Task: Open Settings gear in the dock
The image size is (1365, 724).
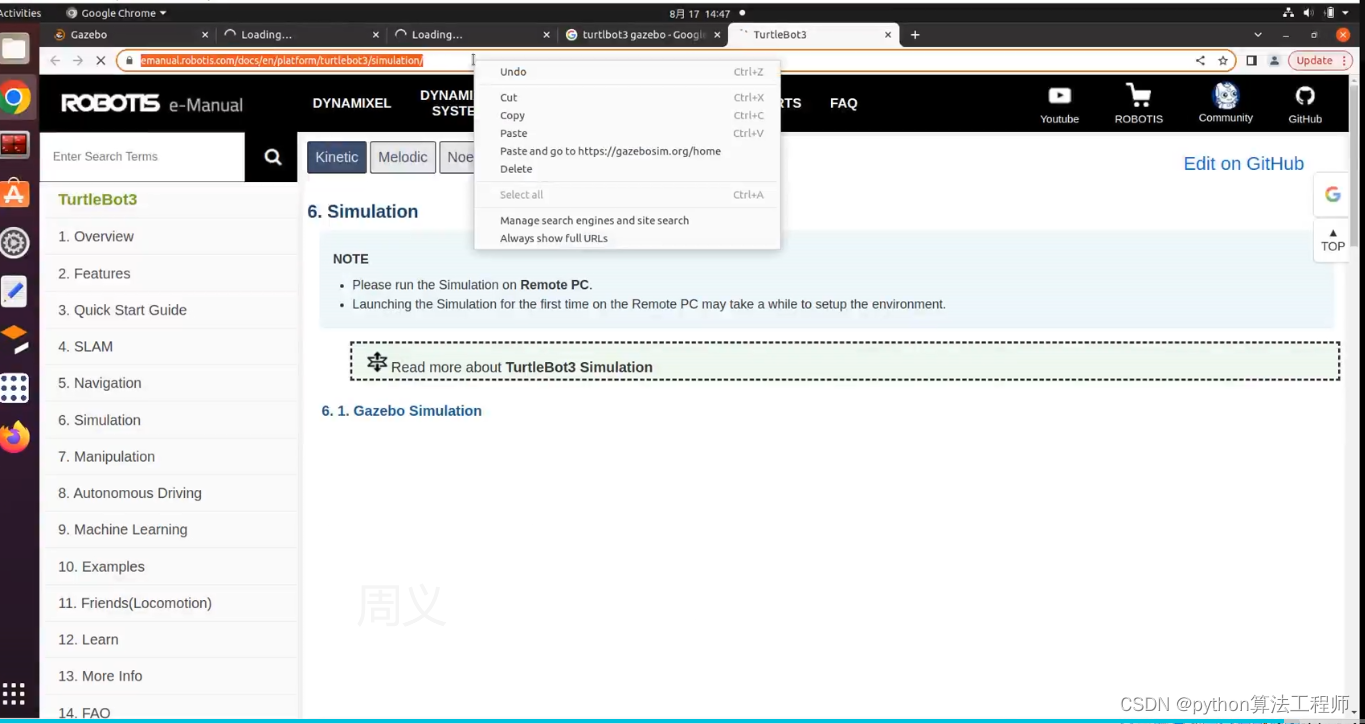Action: click(x=14, y=243)
